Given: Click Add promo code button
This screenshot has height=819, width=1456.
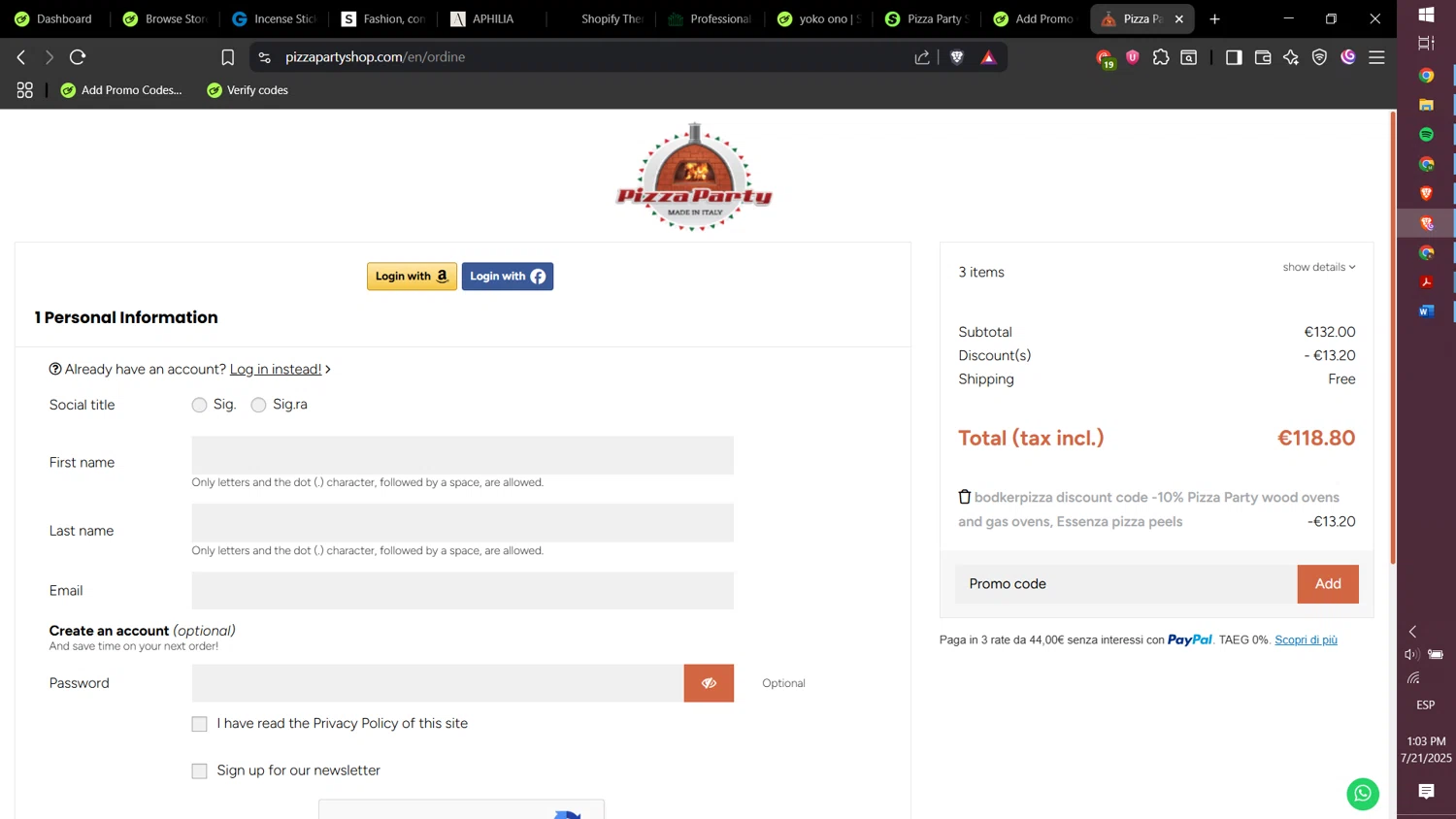Looking at the screenshot, I should pyautogui.click(x=1328, y=584).
